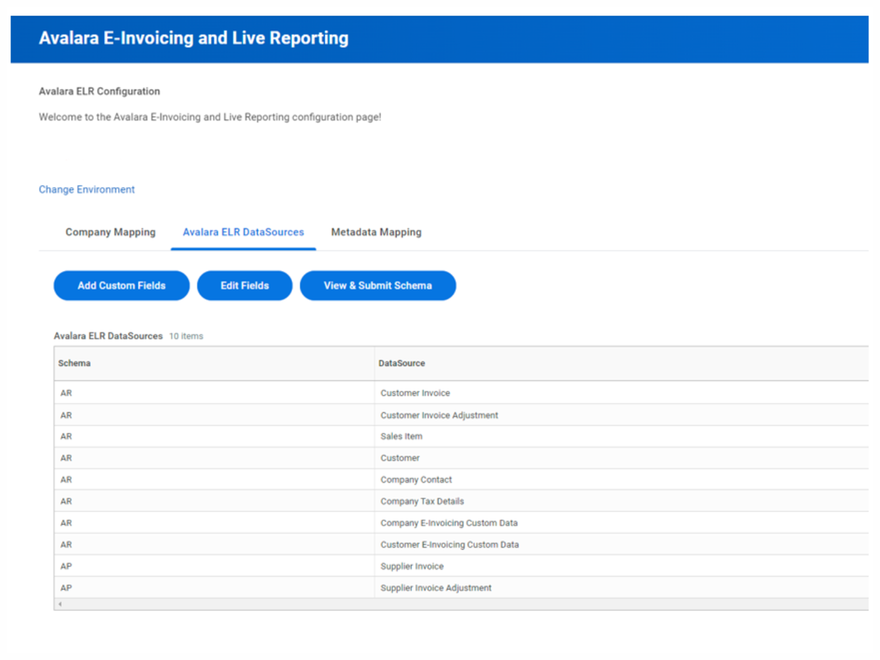The image size is (880, 660).
Task: Click the Add Custom Fields button
Action: (x=121, y=285)
